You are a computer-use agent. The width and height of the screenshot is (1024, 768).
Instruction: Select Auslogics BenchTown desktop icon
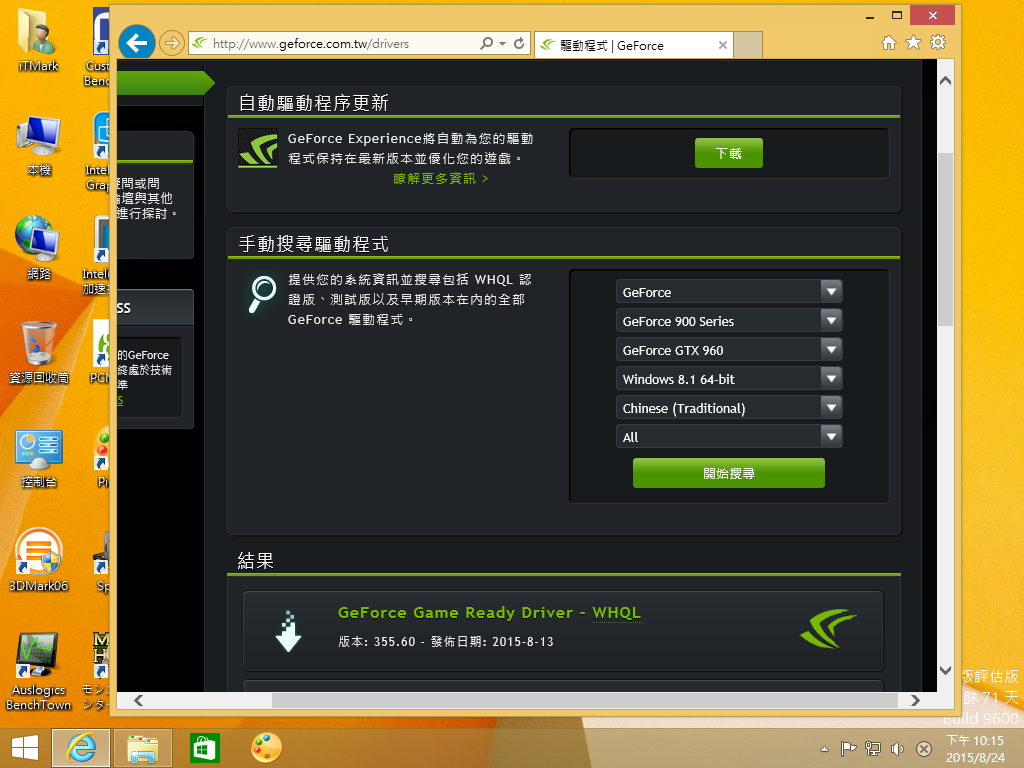(38, 672)
